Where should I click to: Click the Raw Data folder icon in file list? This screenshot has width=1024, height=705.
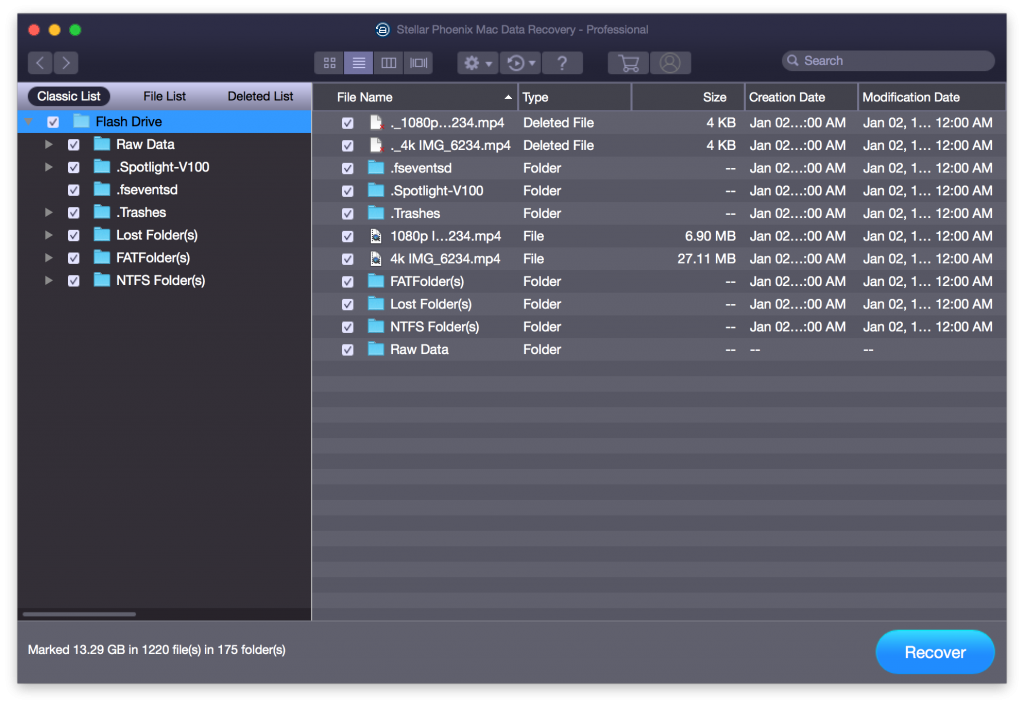point(376,349)
